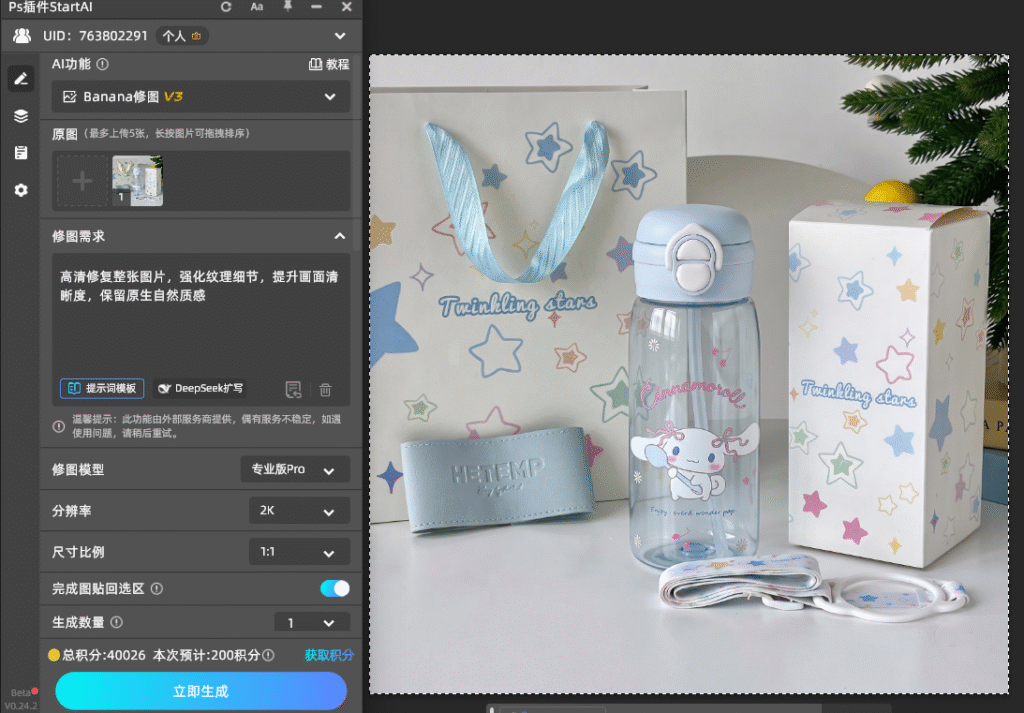Collapse the 修图需求 section
The height and width of the screenshot is (713, 1024).
coord(340,236)
